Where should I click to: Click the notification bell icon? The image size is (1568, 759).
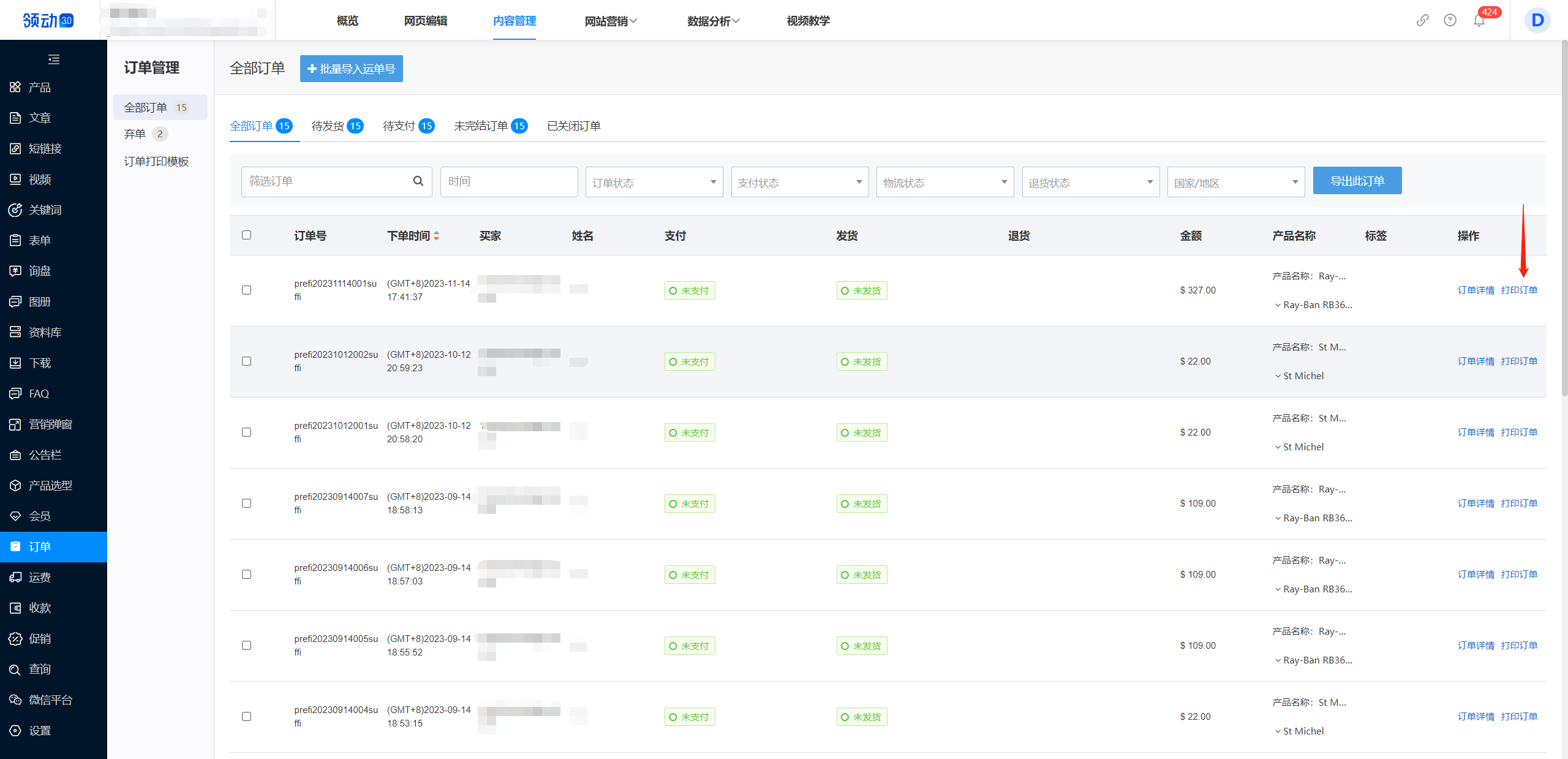1479,21
